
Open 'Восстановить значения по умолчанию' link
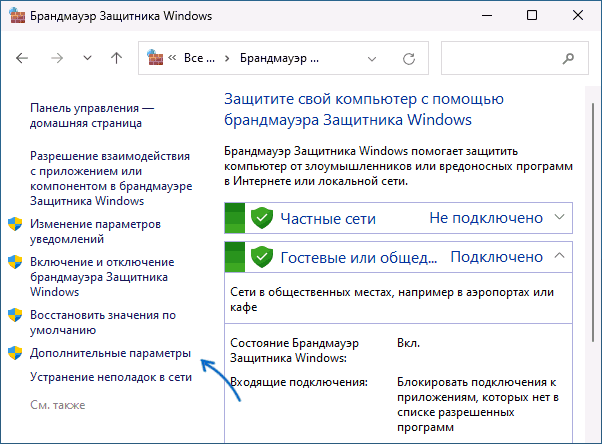[x=103, y=323]
